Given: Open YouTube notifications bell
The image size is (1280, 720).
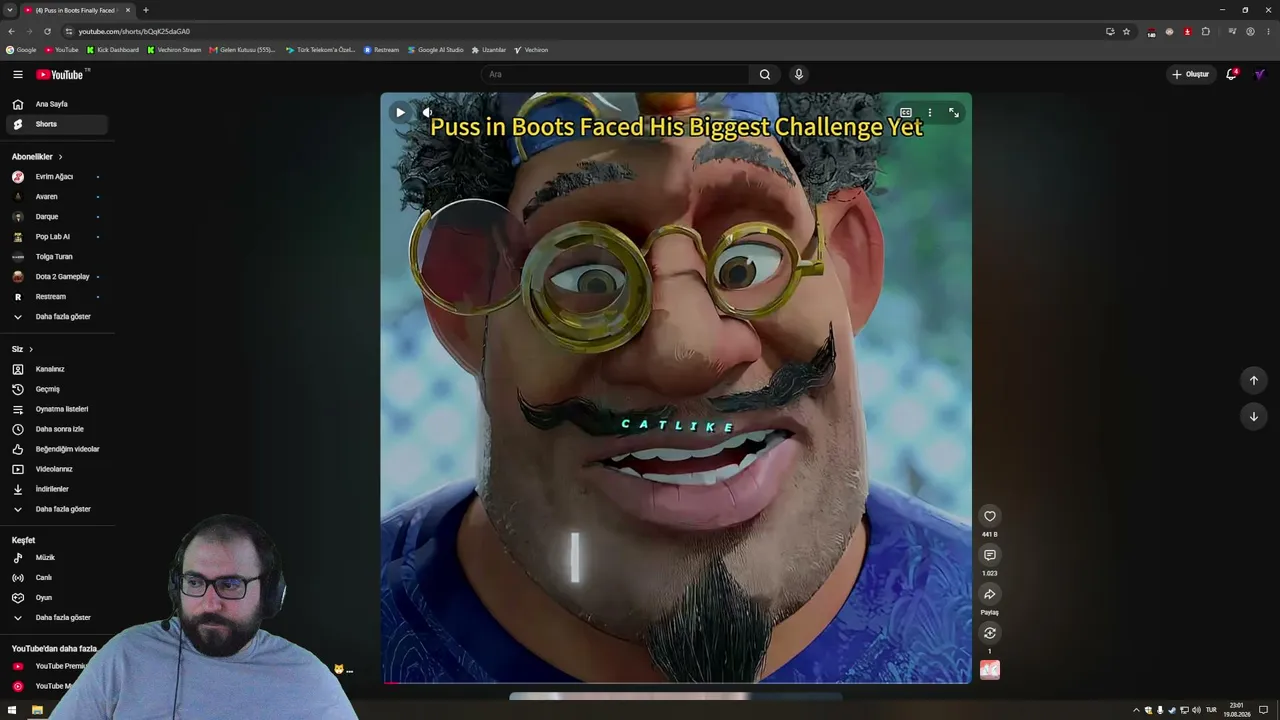Looking at the screenshot, I should pos(1232,74).
